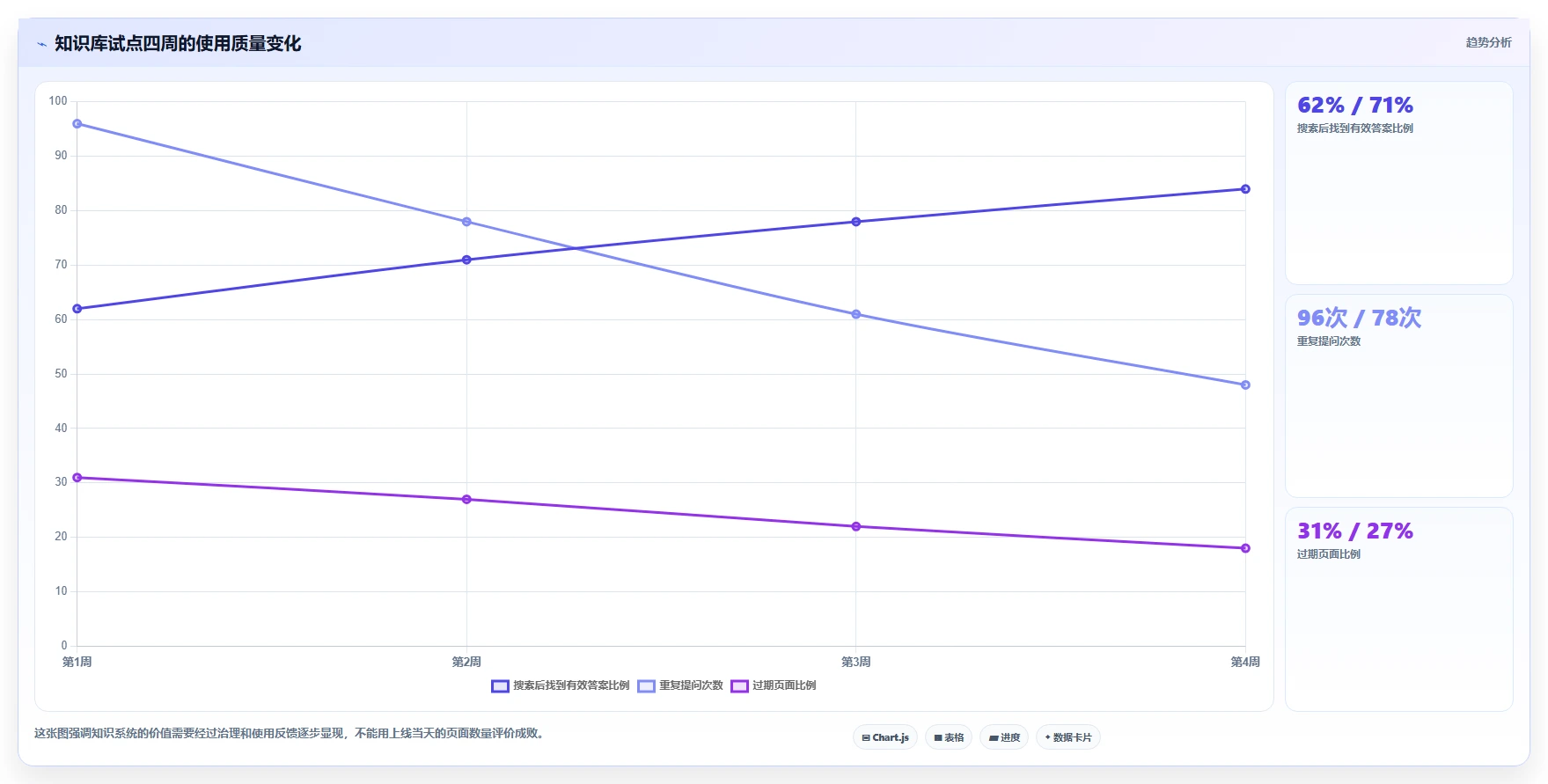
Task: Open the 96次 / 78次 data card
Action: coord(1399,396)
